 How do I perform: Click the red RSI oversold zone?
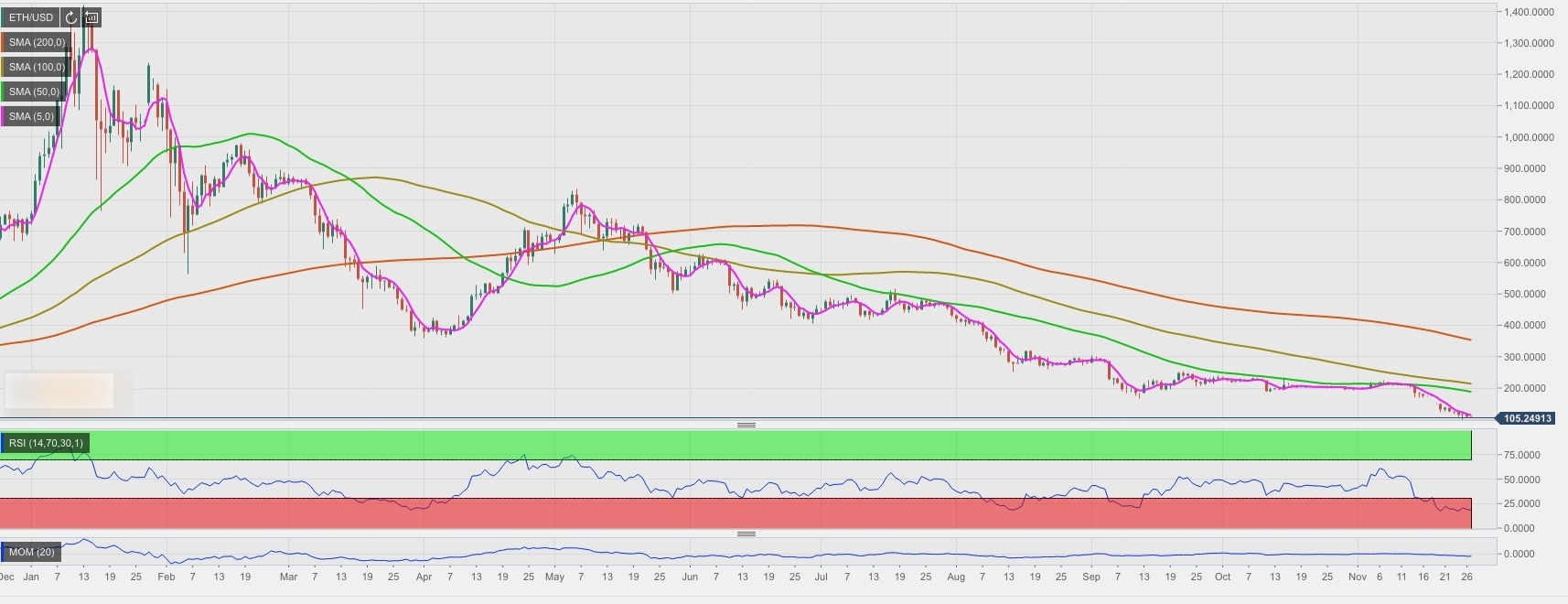coord(732,514)
